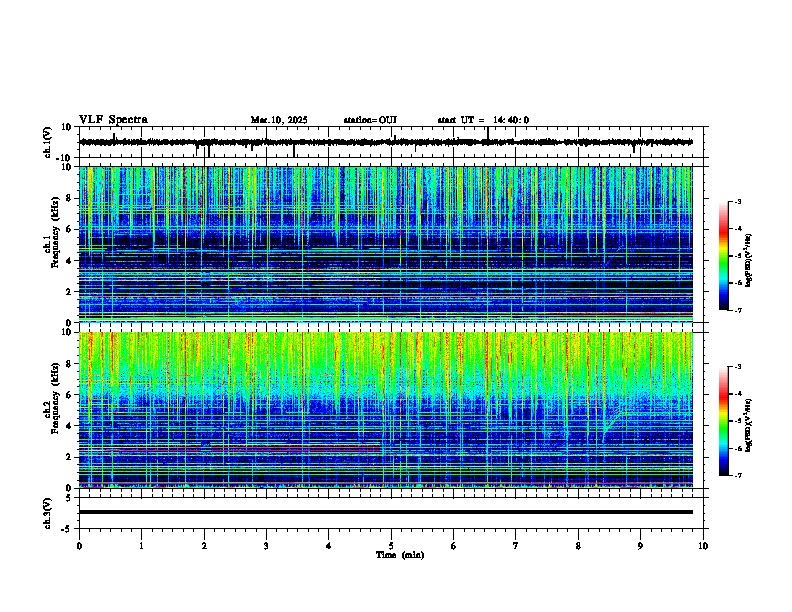Image resolution: width=792 pixels, height=612 pixels.
Task: Click the ch.1 spectrogram "4" kHz tick label
Action: [71, 261]
